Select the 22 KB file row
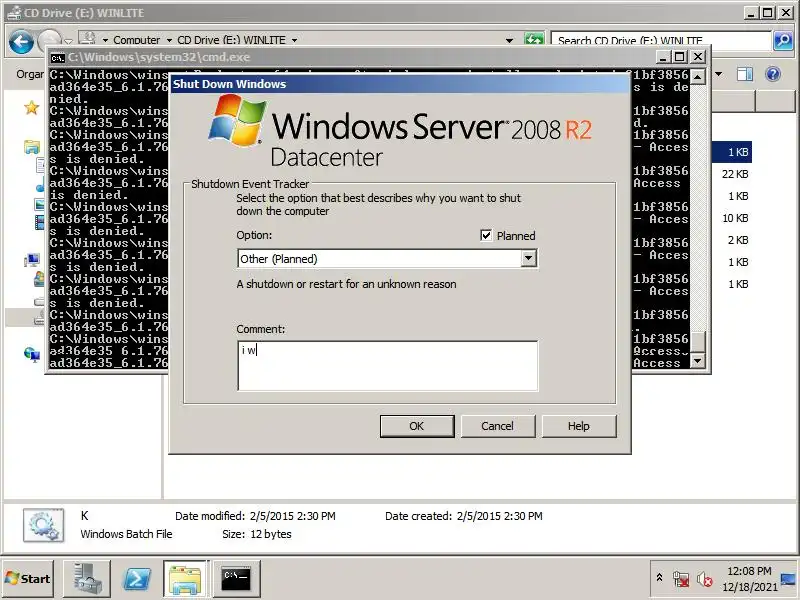800x600 pixels. [x=735, y=174]
